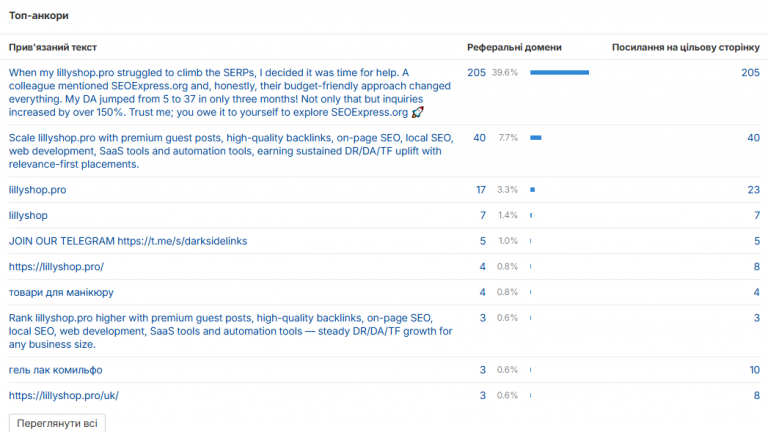
Task: Click the https://lillyshop.pro/ anchor link
Action: tap(56, 267)
